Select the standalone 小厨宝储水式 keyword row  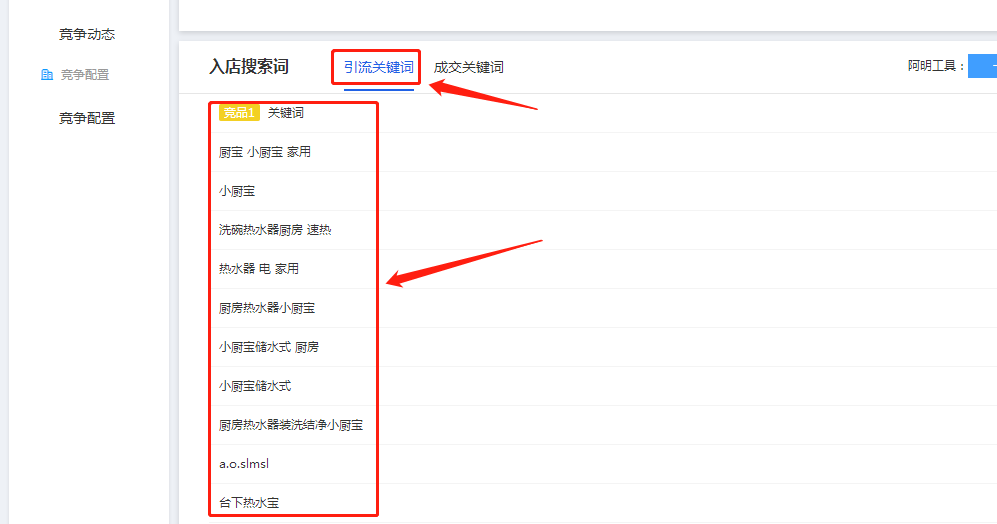tap(255, 386)
